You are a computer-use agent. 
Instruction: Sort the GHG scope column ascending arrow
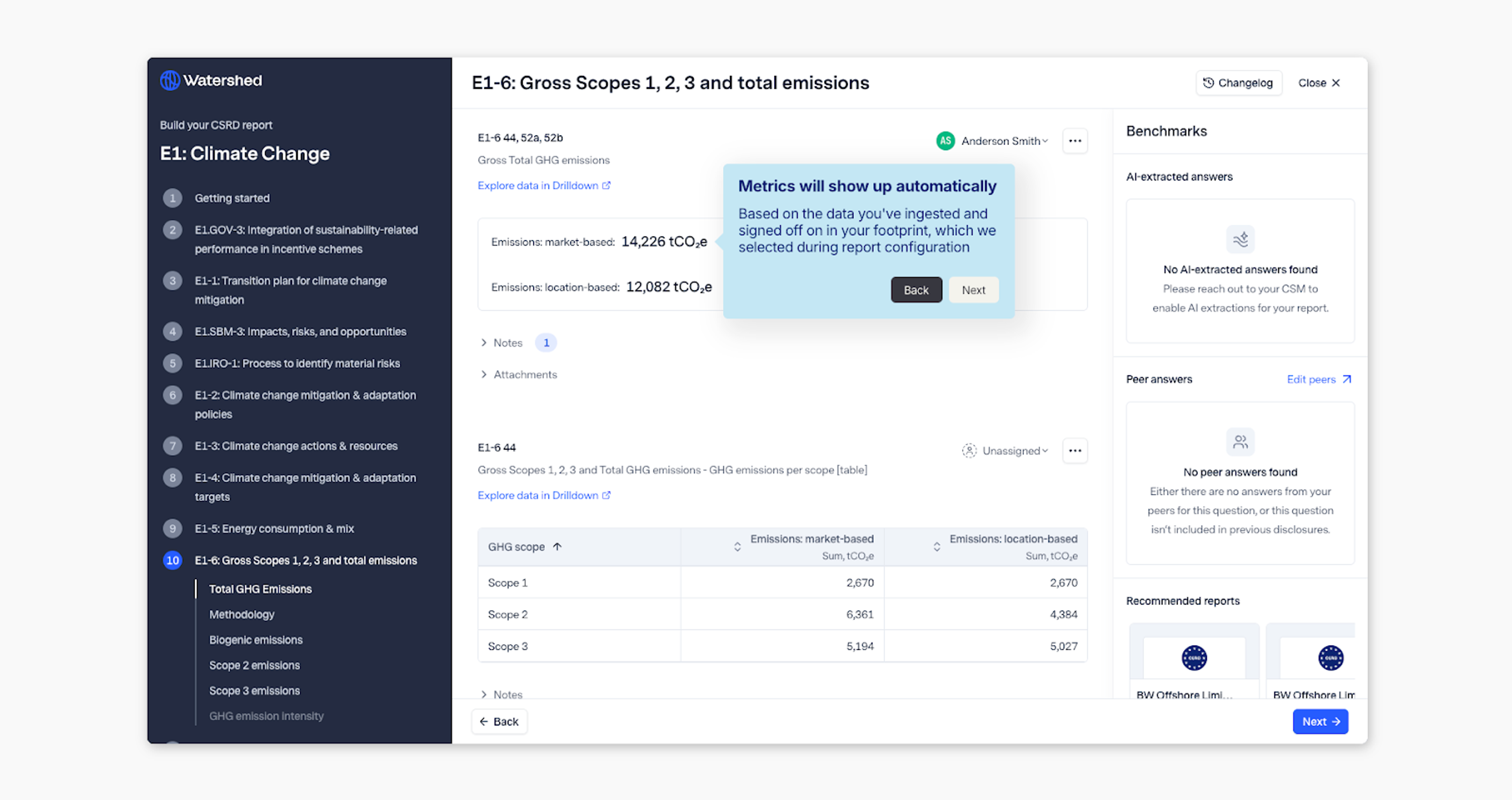557,547
